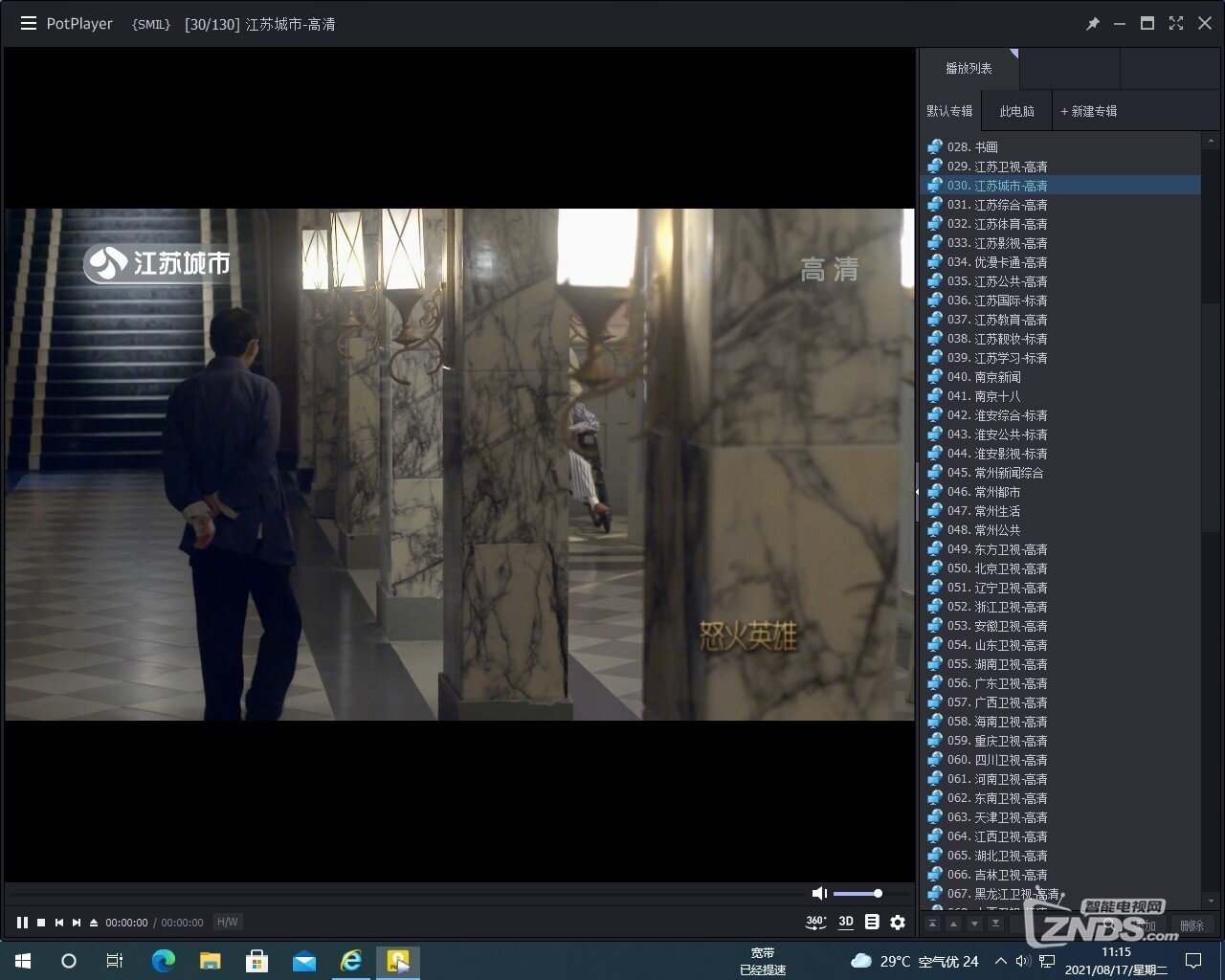
Task: Select 034. 优漫卡通-高清 channel
Action: [x=1060, y=262]
